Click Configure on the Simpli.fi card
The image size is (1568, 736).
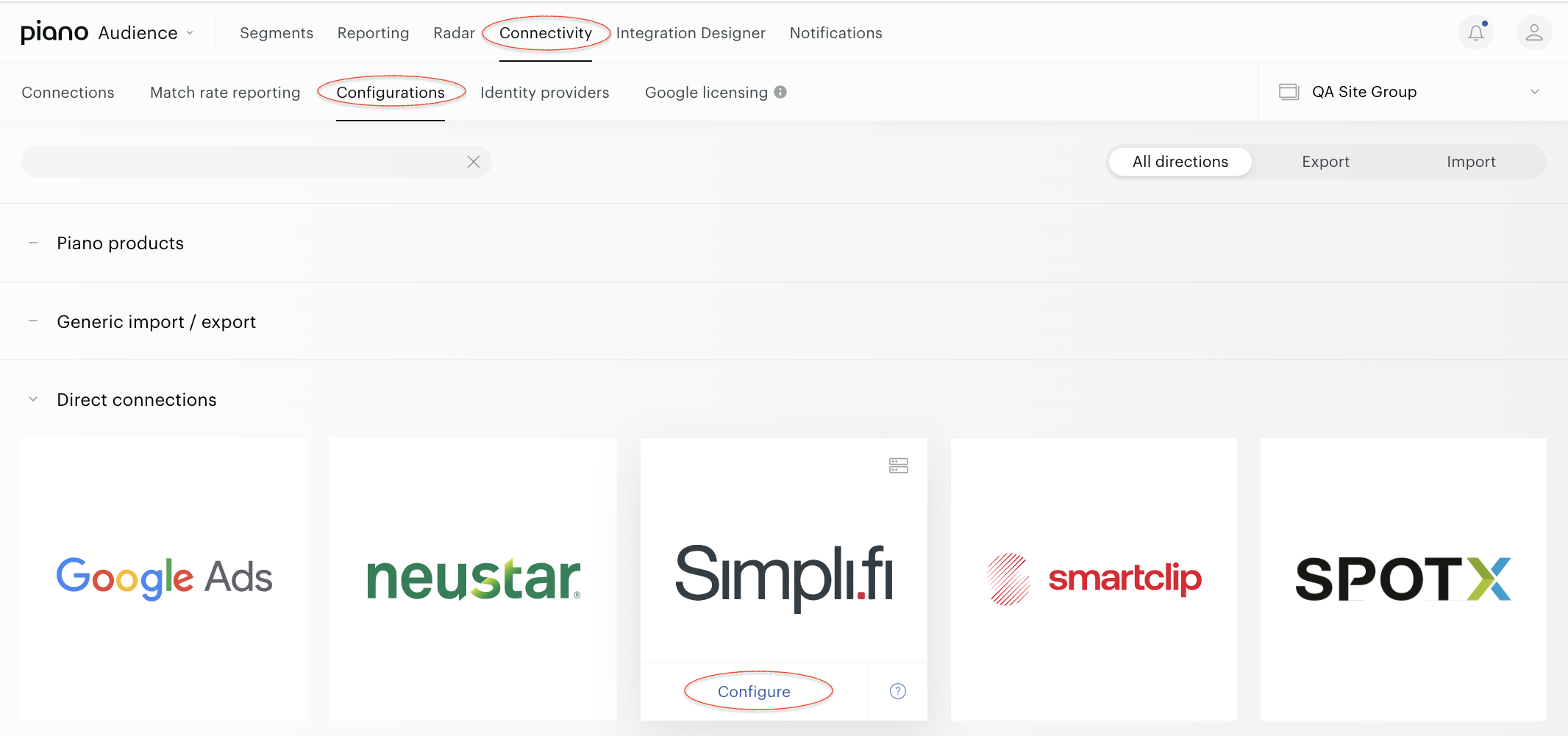[754, 692]
